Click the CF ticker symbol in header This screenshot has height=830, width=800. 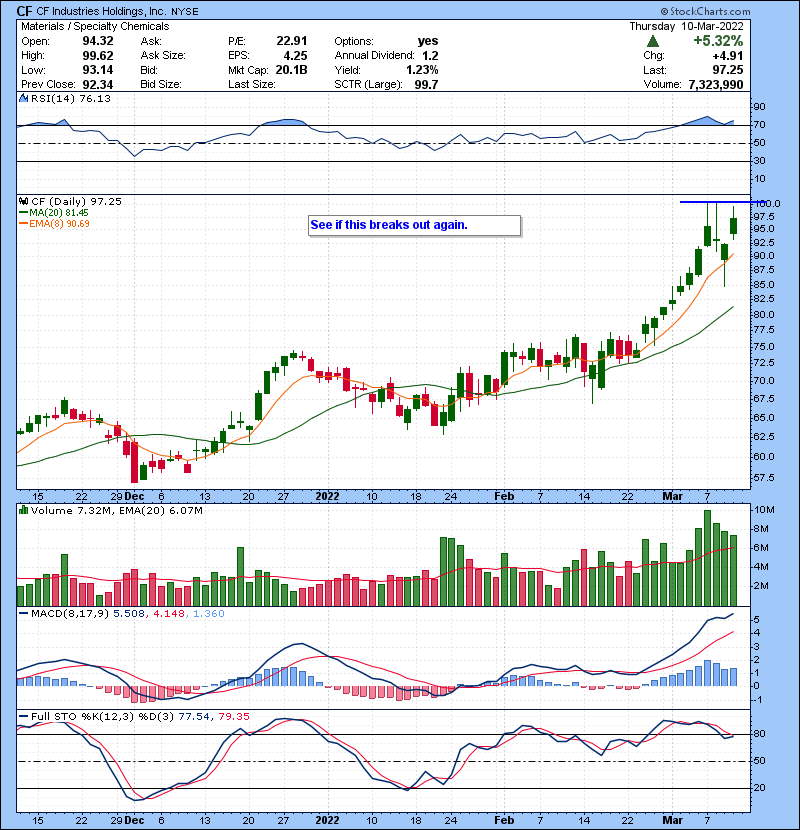[24, 11]
